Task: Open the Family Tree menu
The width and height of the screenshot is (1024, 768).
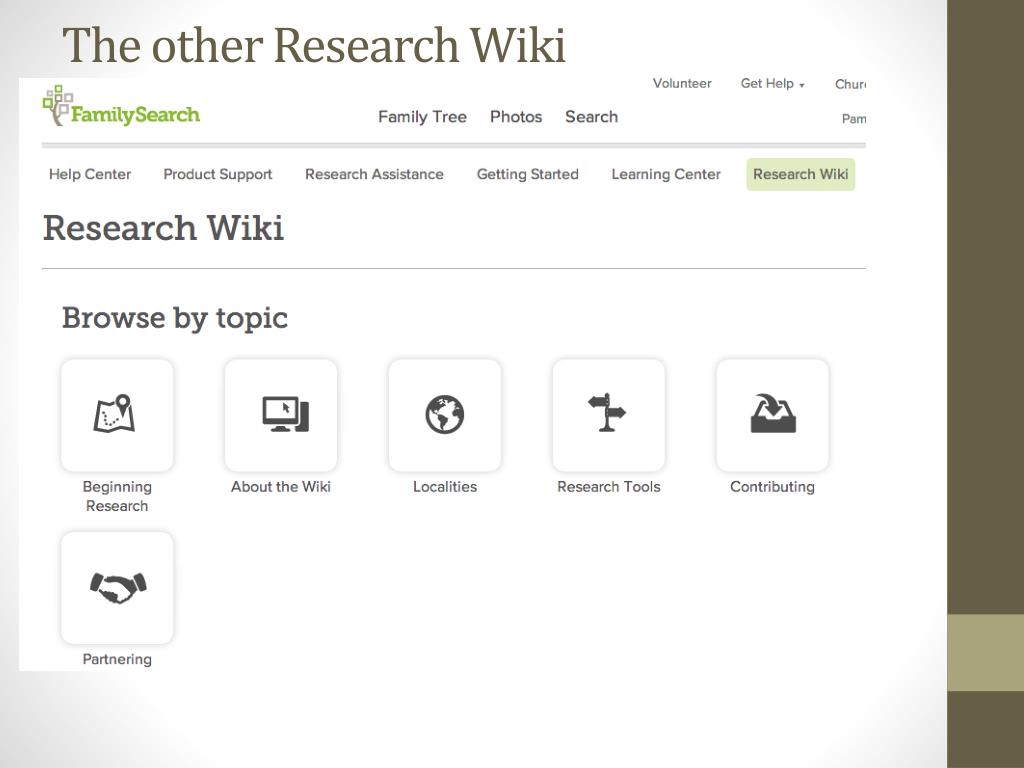Action: [423, 117]
